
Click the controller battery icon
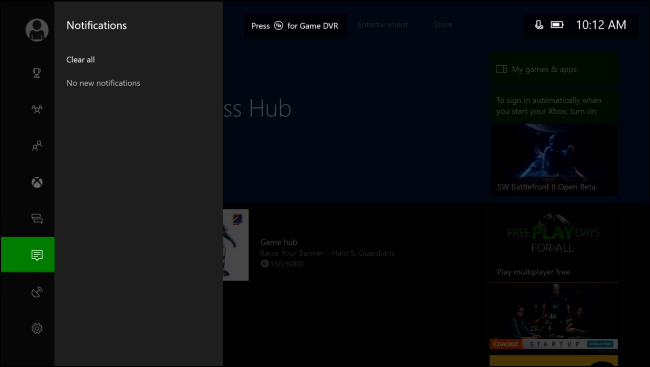(x=557, y=25)
